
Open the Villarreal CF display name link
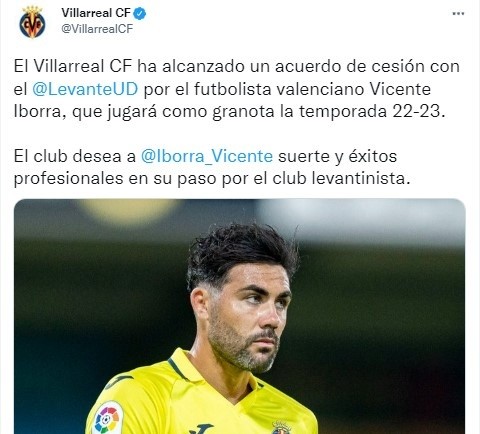click(x=96, y=13)
